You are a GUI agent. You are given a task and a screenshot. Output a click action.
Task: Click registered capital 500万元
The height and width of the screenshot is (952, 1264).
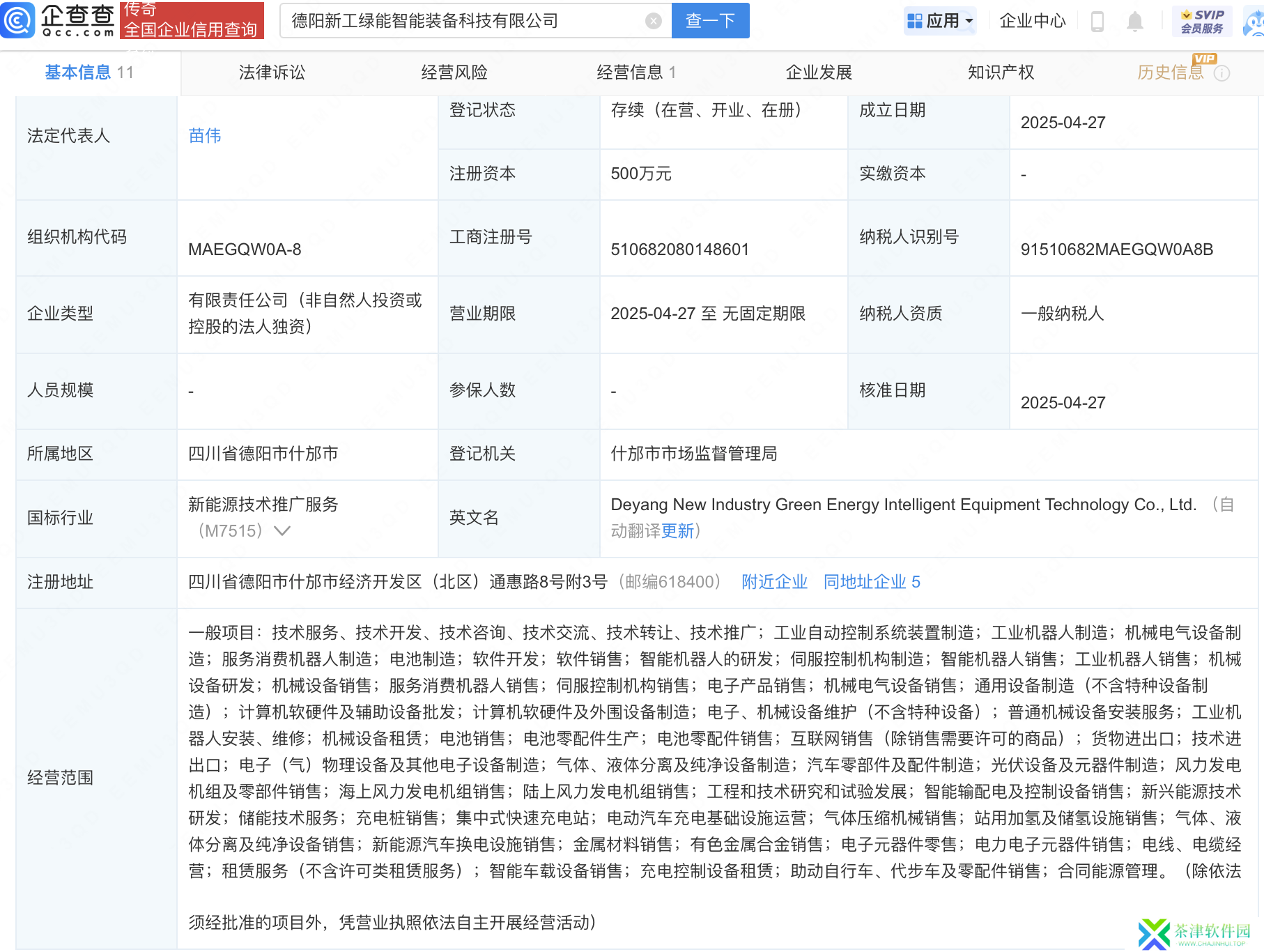(641, 174)
